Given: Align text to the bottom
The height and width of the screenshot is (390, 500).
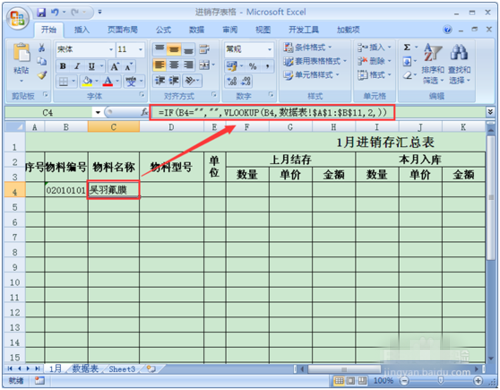Looking at the screenshot, I should (x=188, y=49).
